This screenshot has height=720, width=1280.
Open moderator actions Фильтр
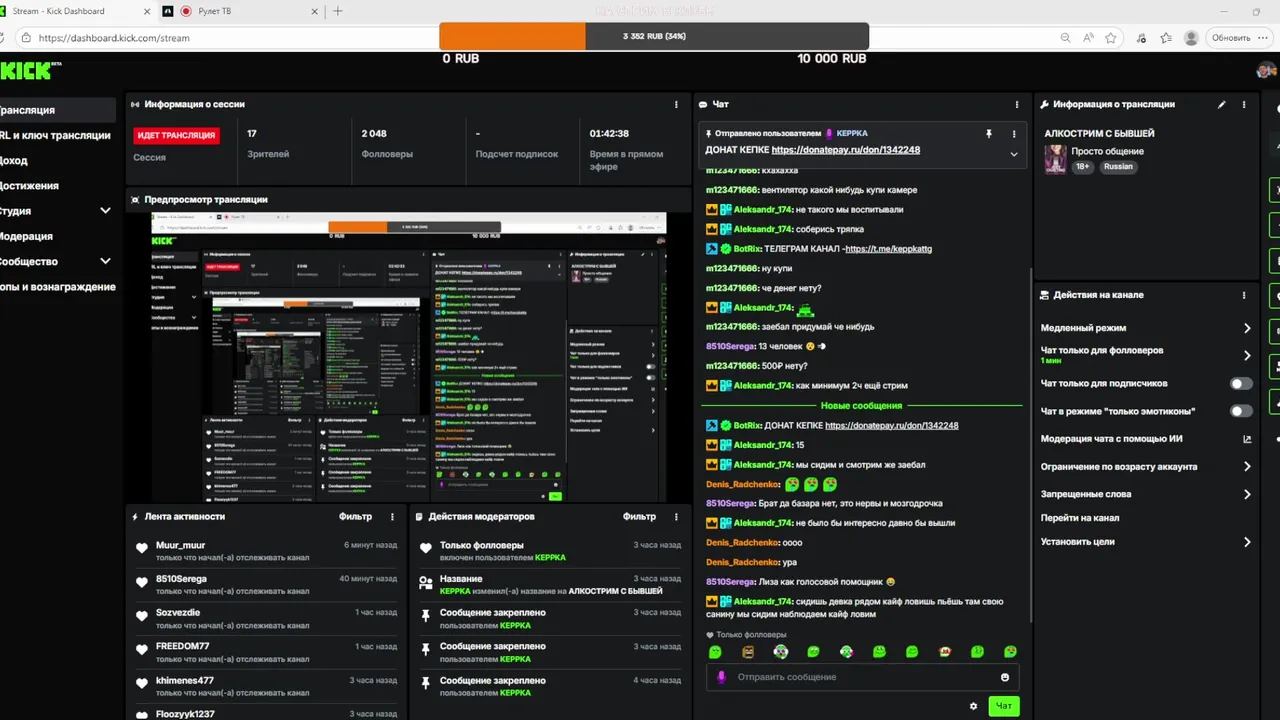pyautogui.click(x=639, y=517)
